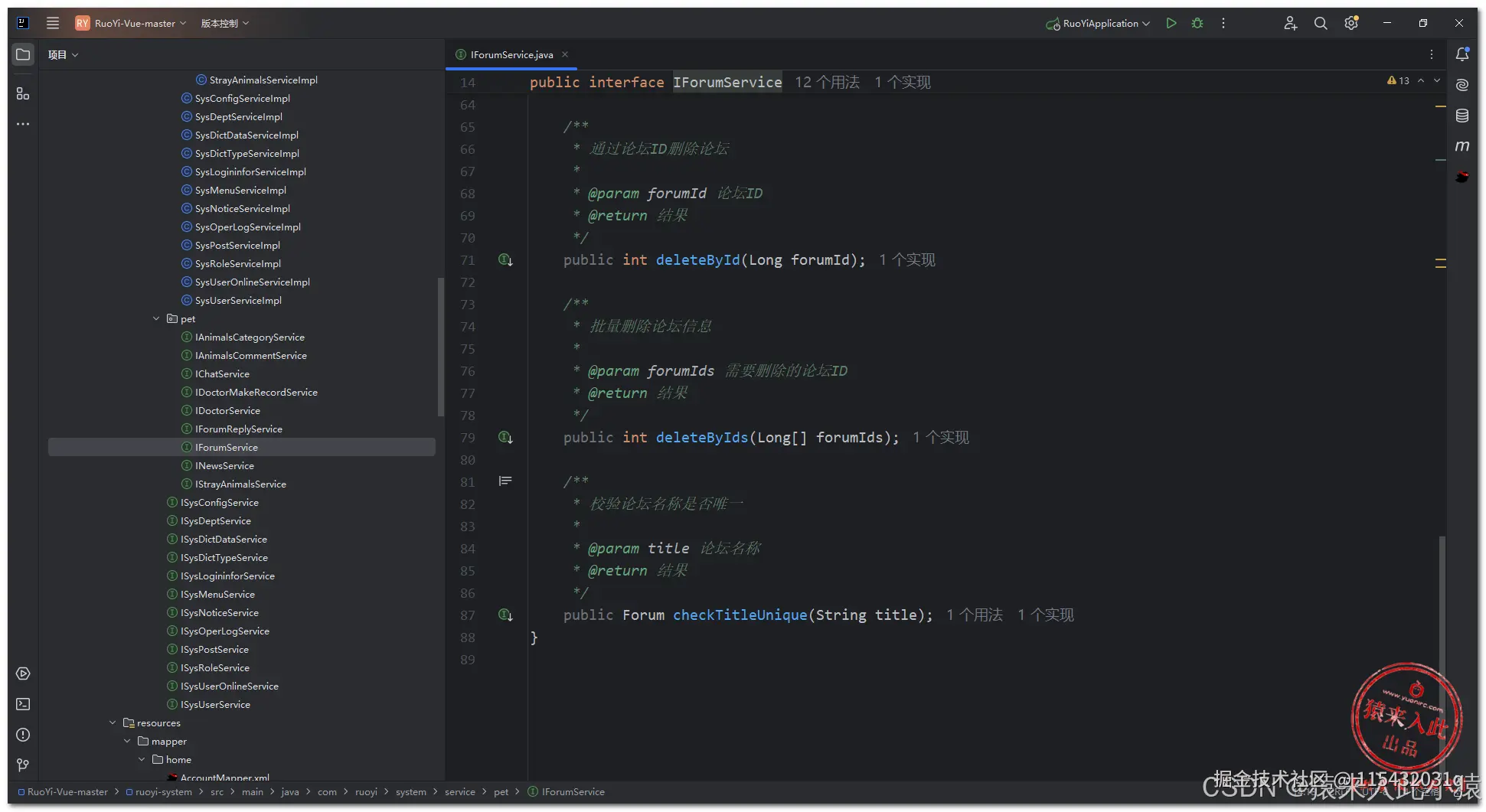Click the 12 个用法 usages hint
This screenshot has width=1486, height=812.
(827, 82)
